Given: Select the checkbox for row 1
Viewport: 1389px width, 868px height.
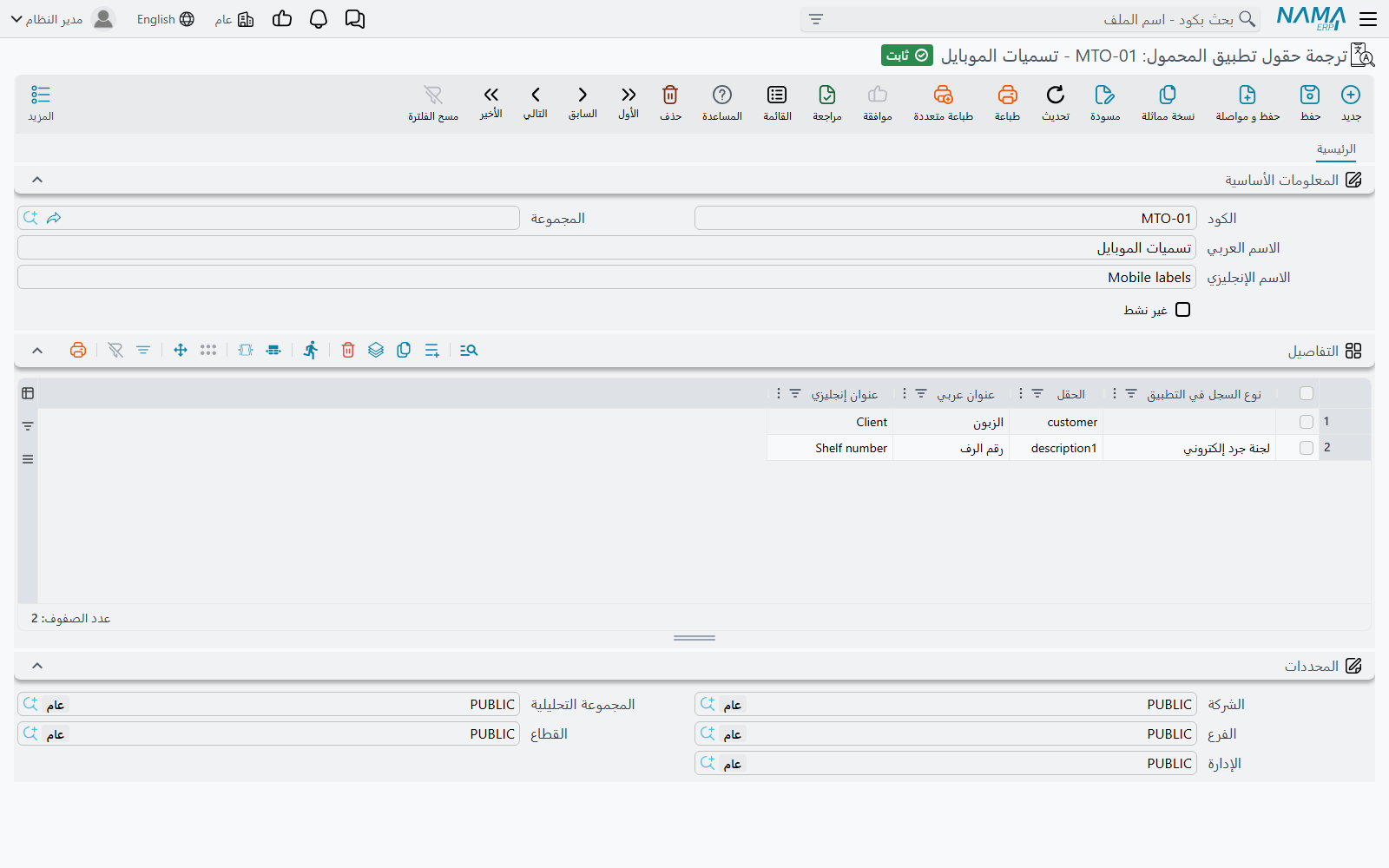Looking at the screenshot, I should (x=1307, y=422).
